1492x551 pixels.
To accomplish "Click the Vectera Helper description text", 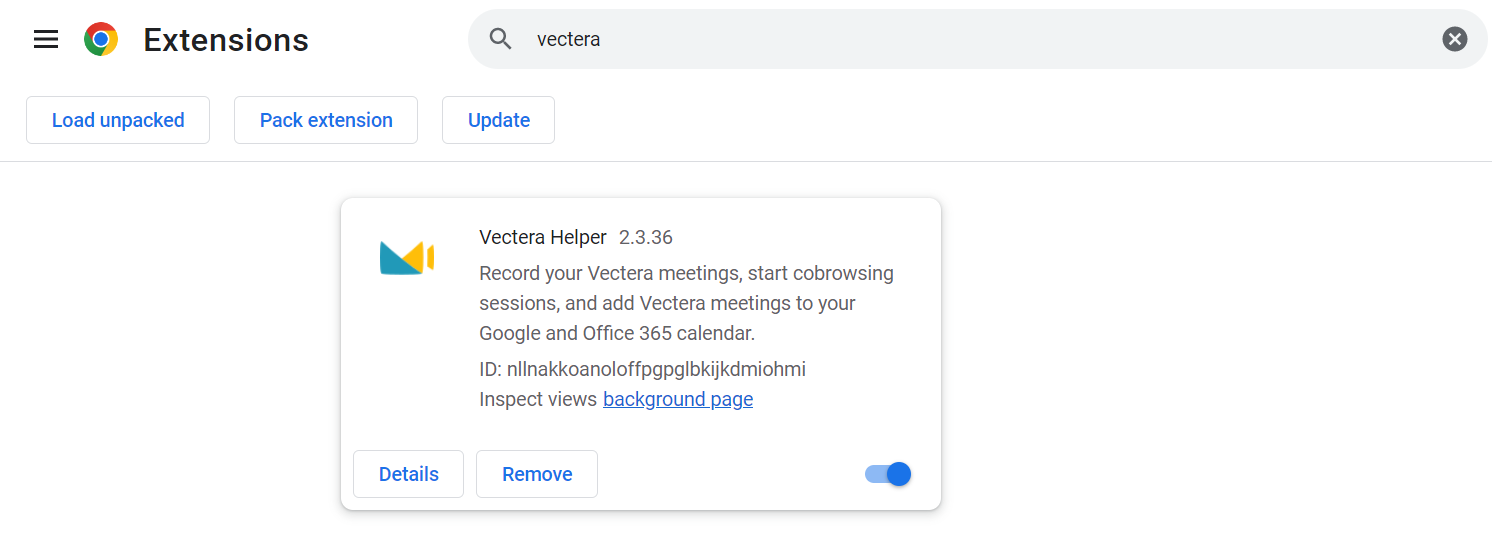I will coord(687,303).
